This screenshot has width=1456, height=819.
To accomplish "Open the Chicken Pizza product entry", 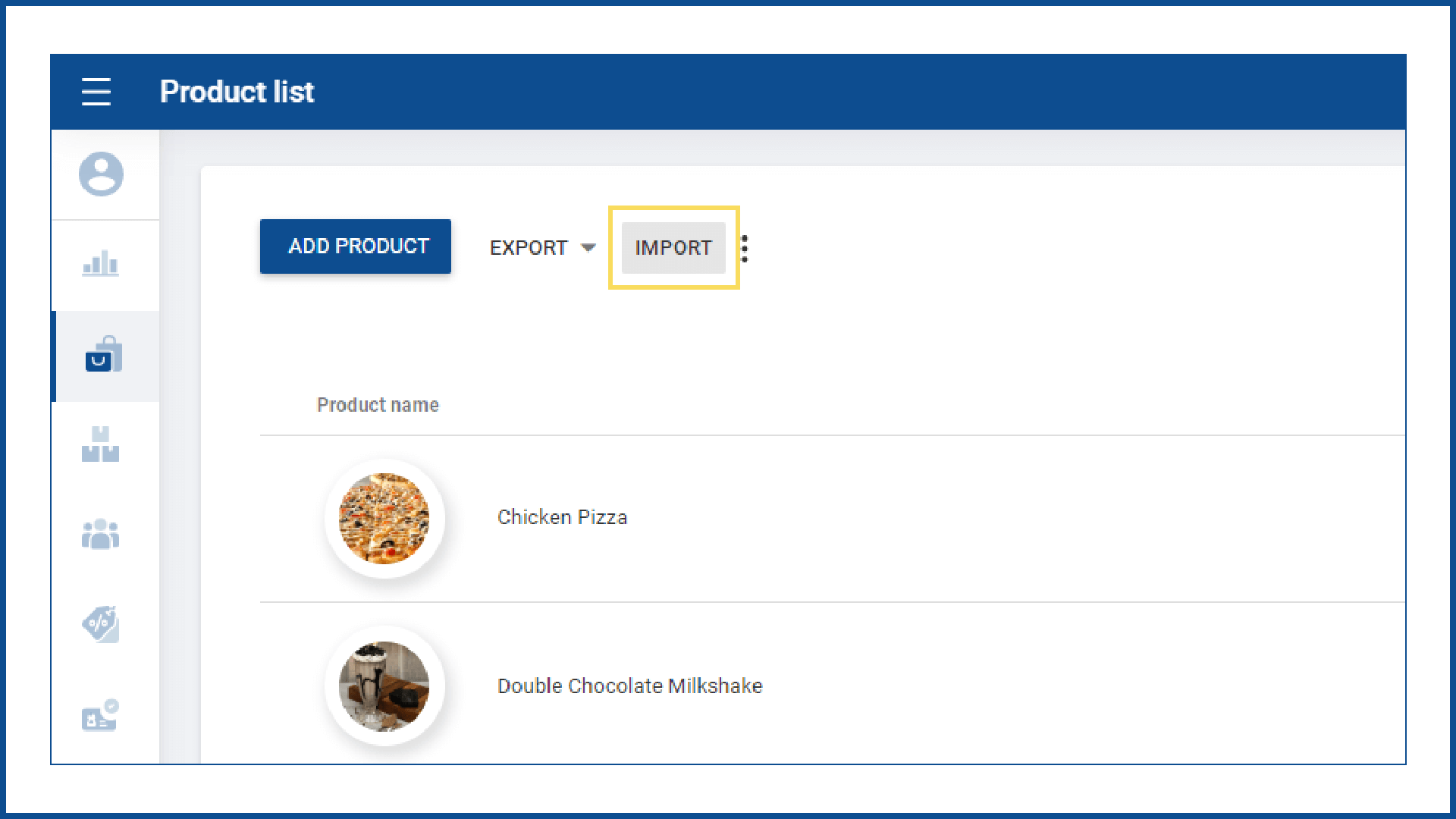I will pyautogui.click(x=562, y=518).
